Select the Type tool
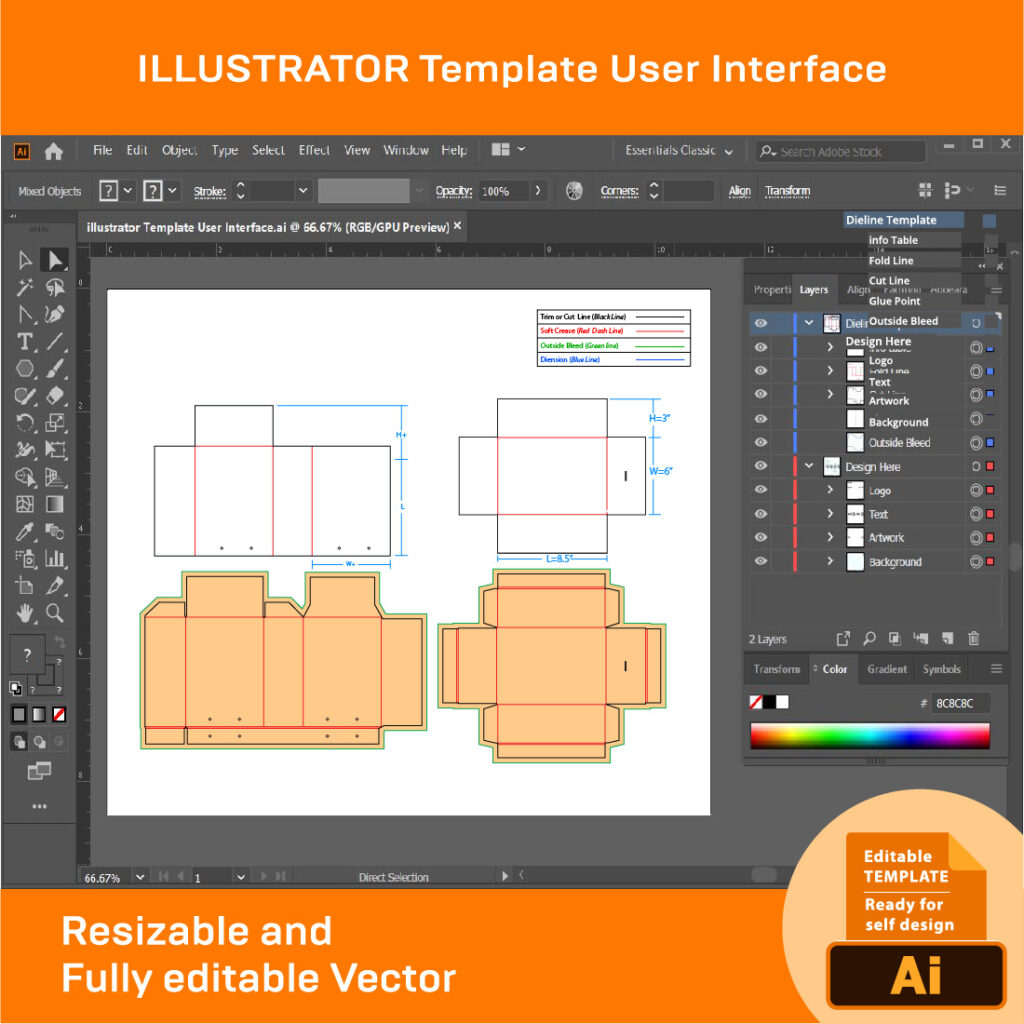Screen dimensions: 1024x1024 [23, 341]
